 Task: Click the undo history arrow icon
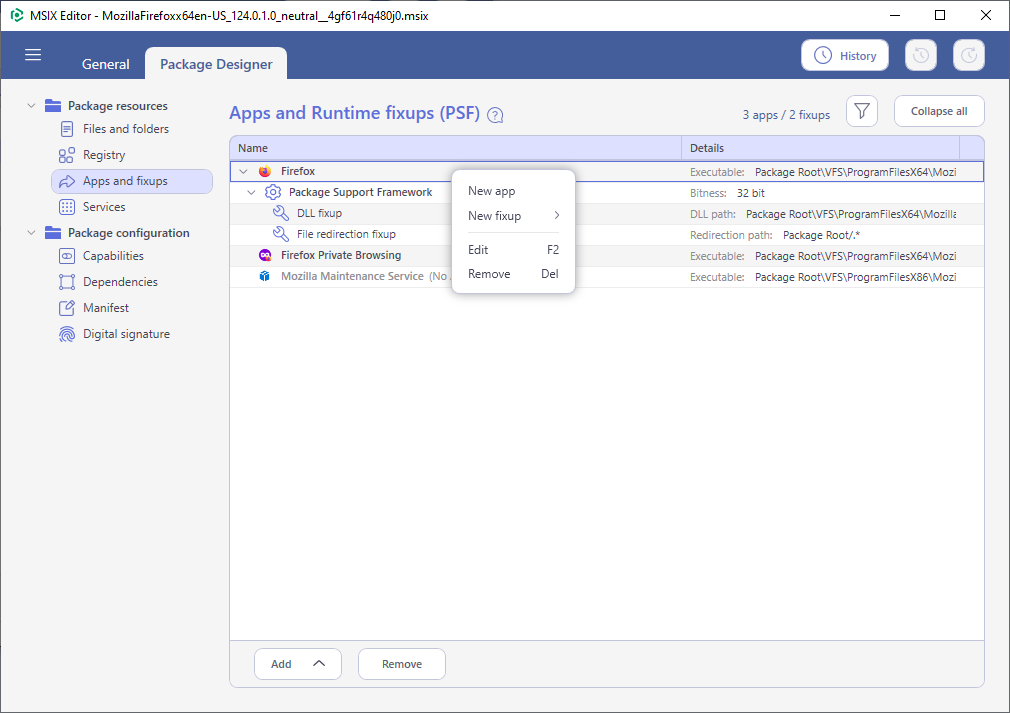click(x=920, y=55)
